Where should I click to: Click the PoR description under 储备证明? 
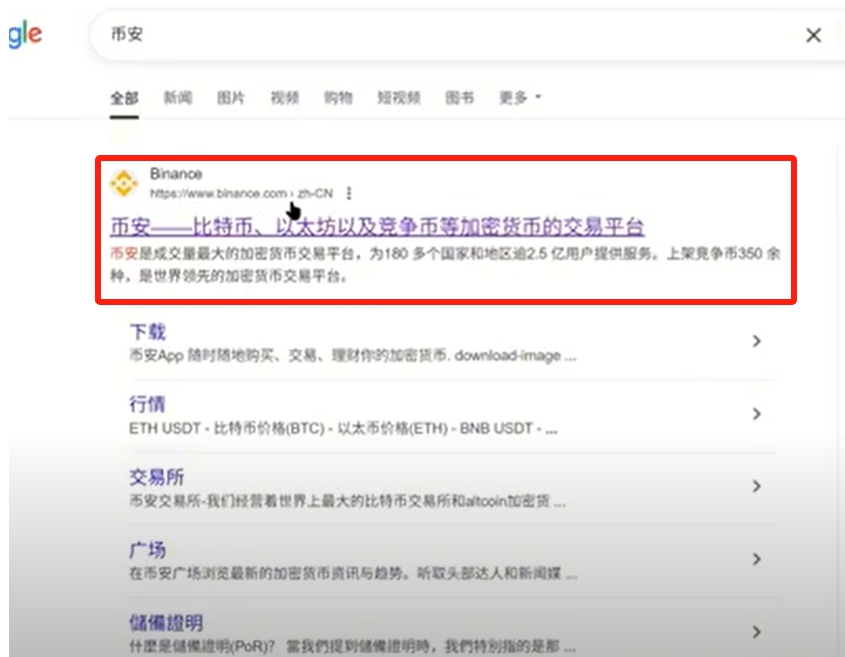point(352,646)
